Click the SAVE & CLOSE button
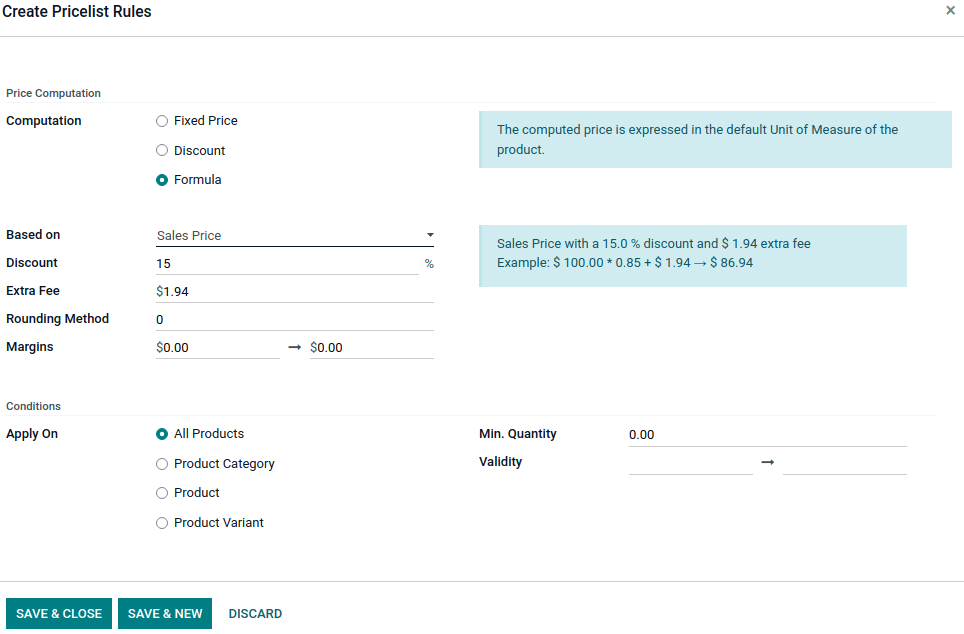The height and width of the screenshot is (634, 964). (x=58, y=613)
